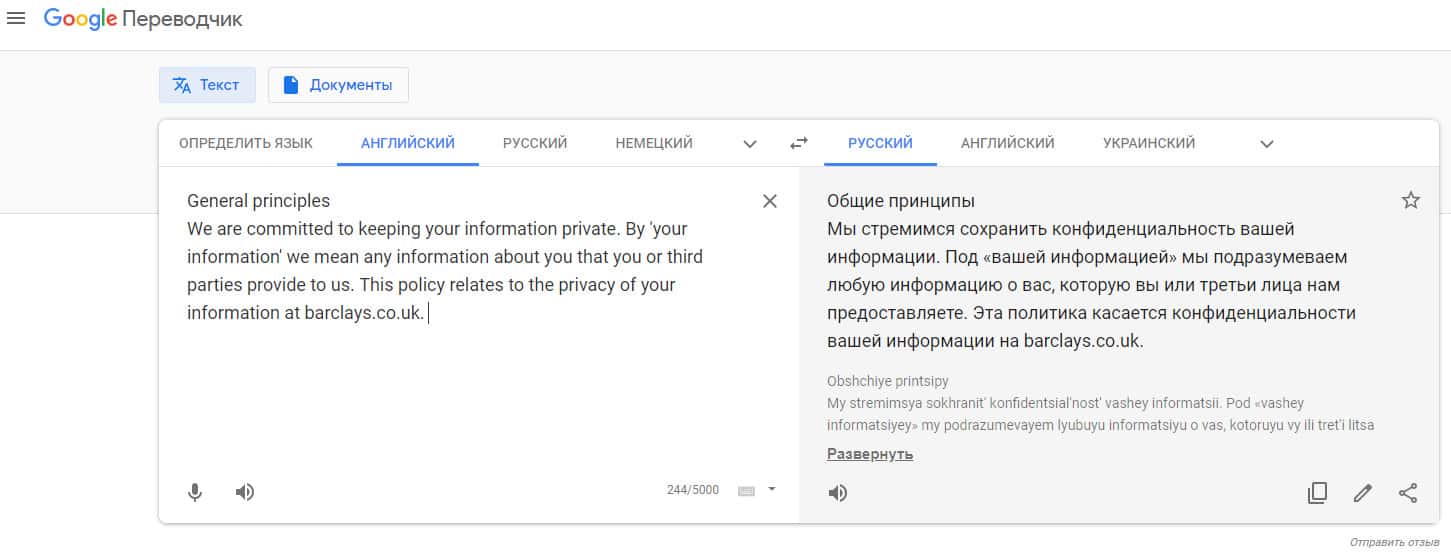This screenshot has width=1451, height=559.
Task: Click into the English source text field
Action: 450,380
